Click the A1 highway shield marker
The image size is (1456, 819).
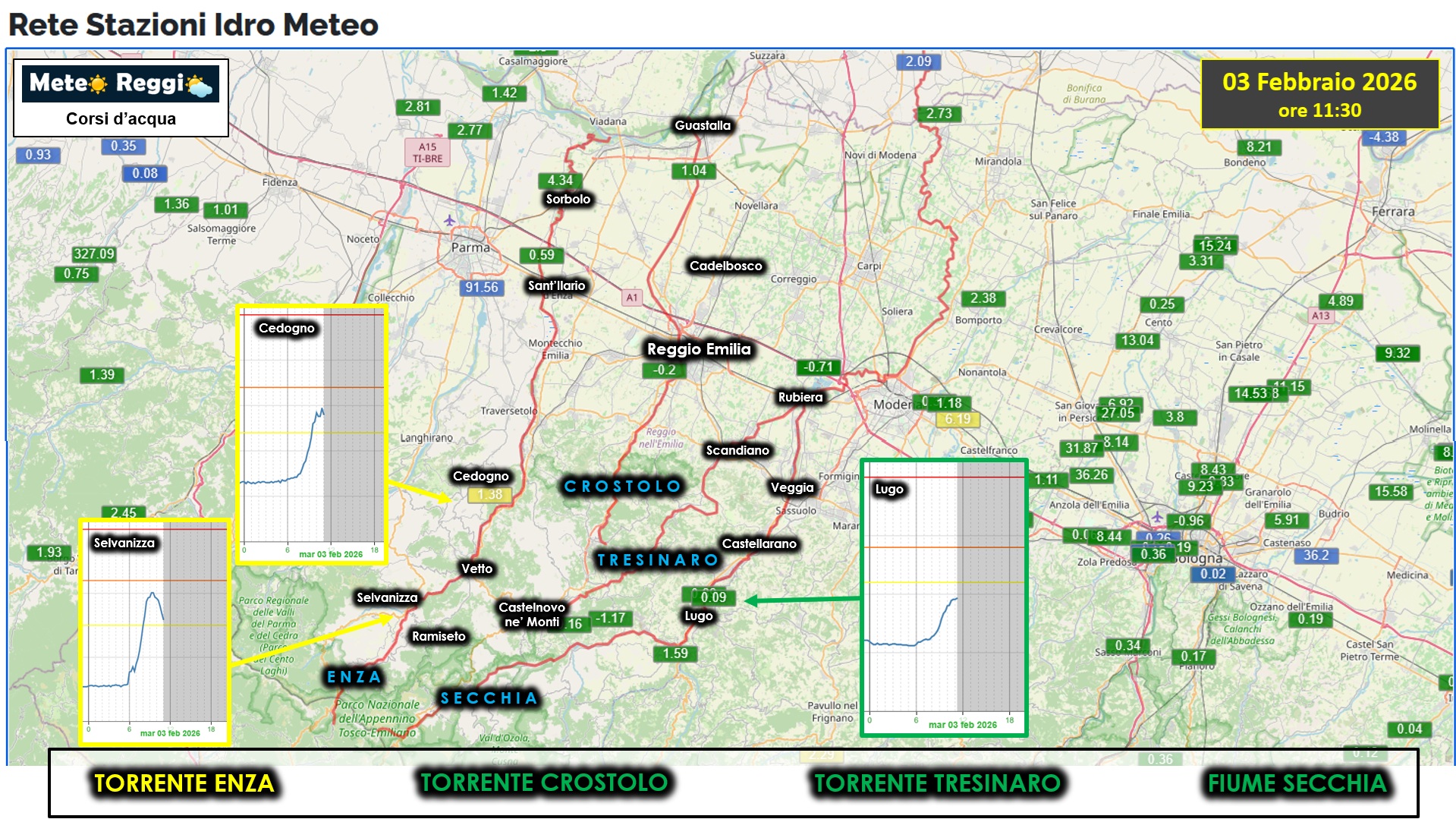[x=631, y=298]
